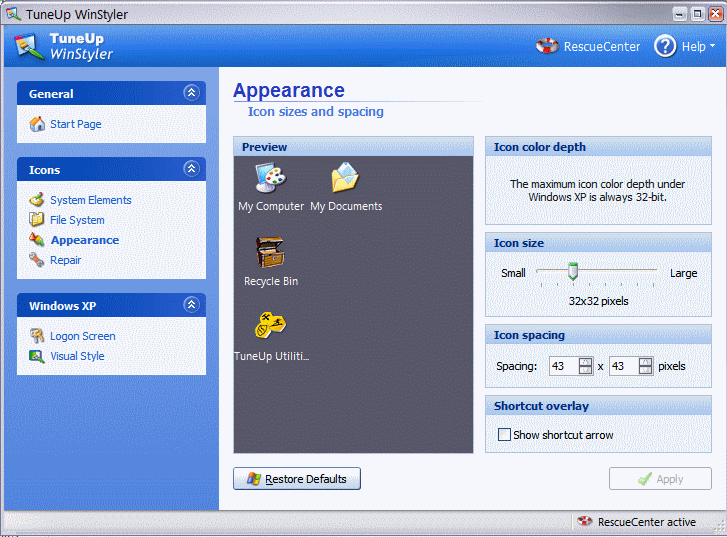
Task: Minimize the TuneUp WinStyler window
Action: [x=680, y=14]
